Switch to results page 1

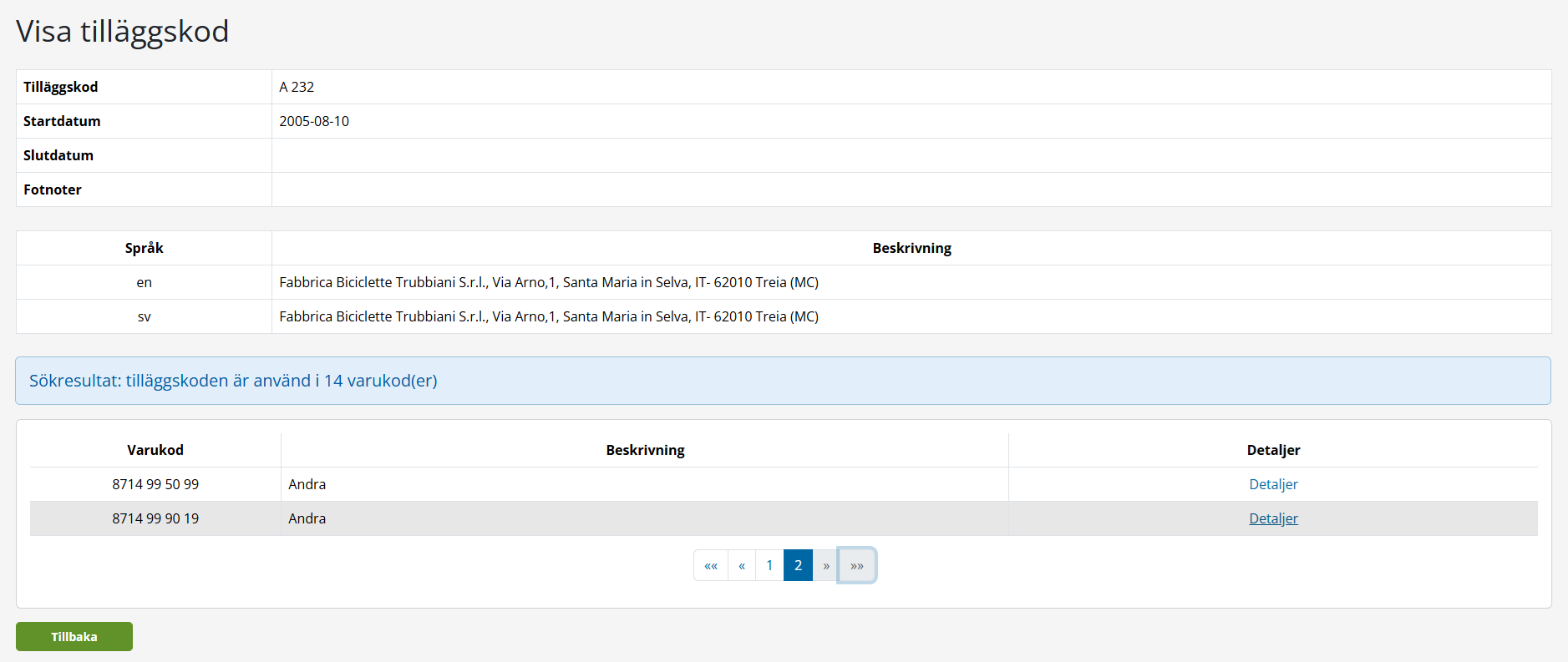[x=769, y=566]
